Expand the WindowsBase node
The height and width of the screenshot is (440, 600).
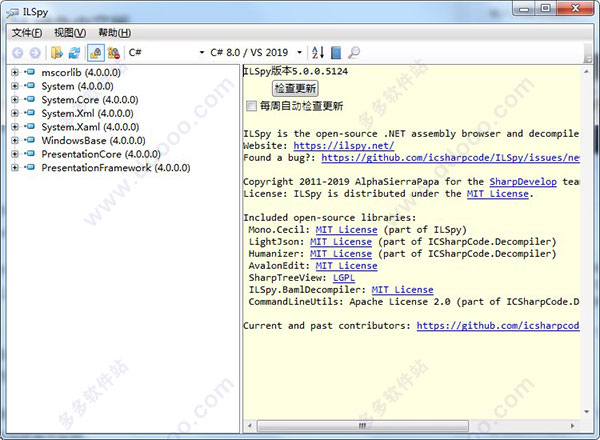click(15, 140)
